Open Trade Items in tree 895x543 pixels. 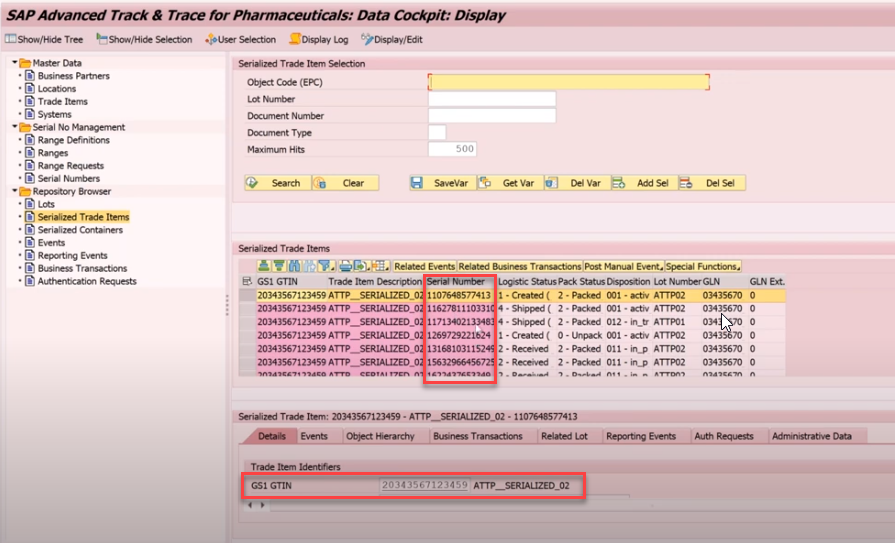tap(63, 102)
